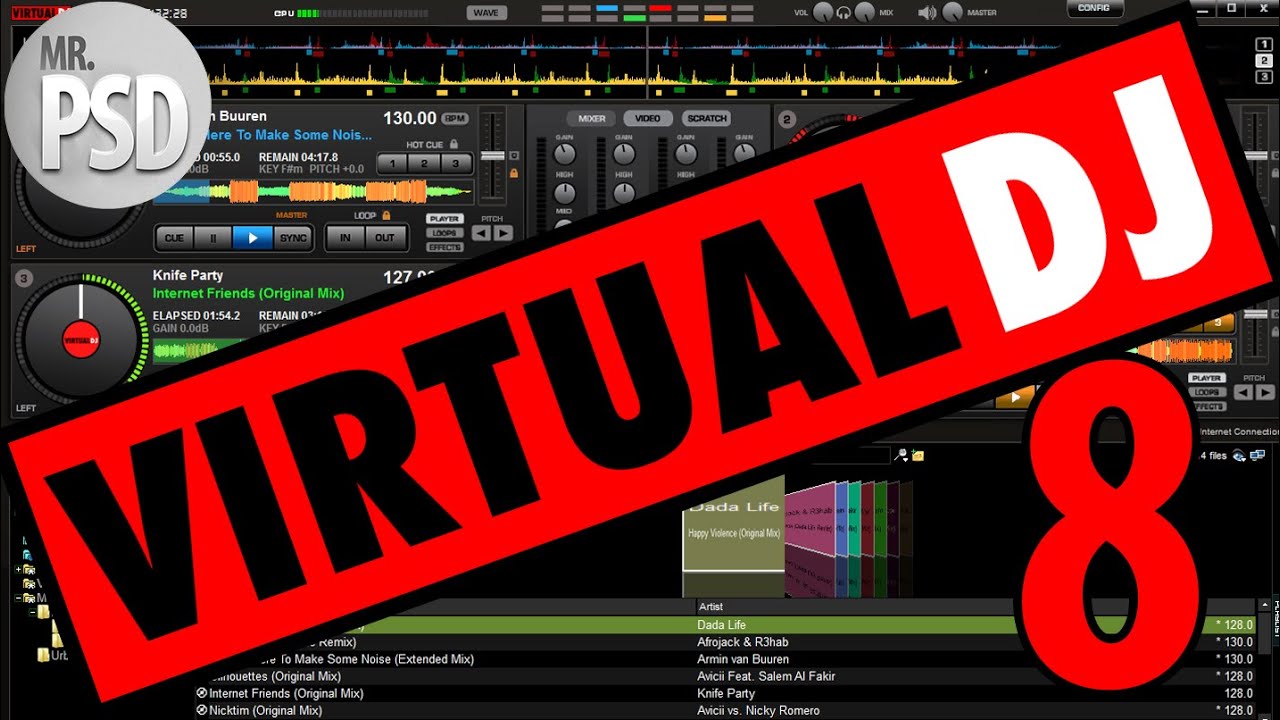Switch to the VIDEO tab

(648, 118)
